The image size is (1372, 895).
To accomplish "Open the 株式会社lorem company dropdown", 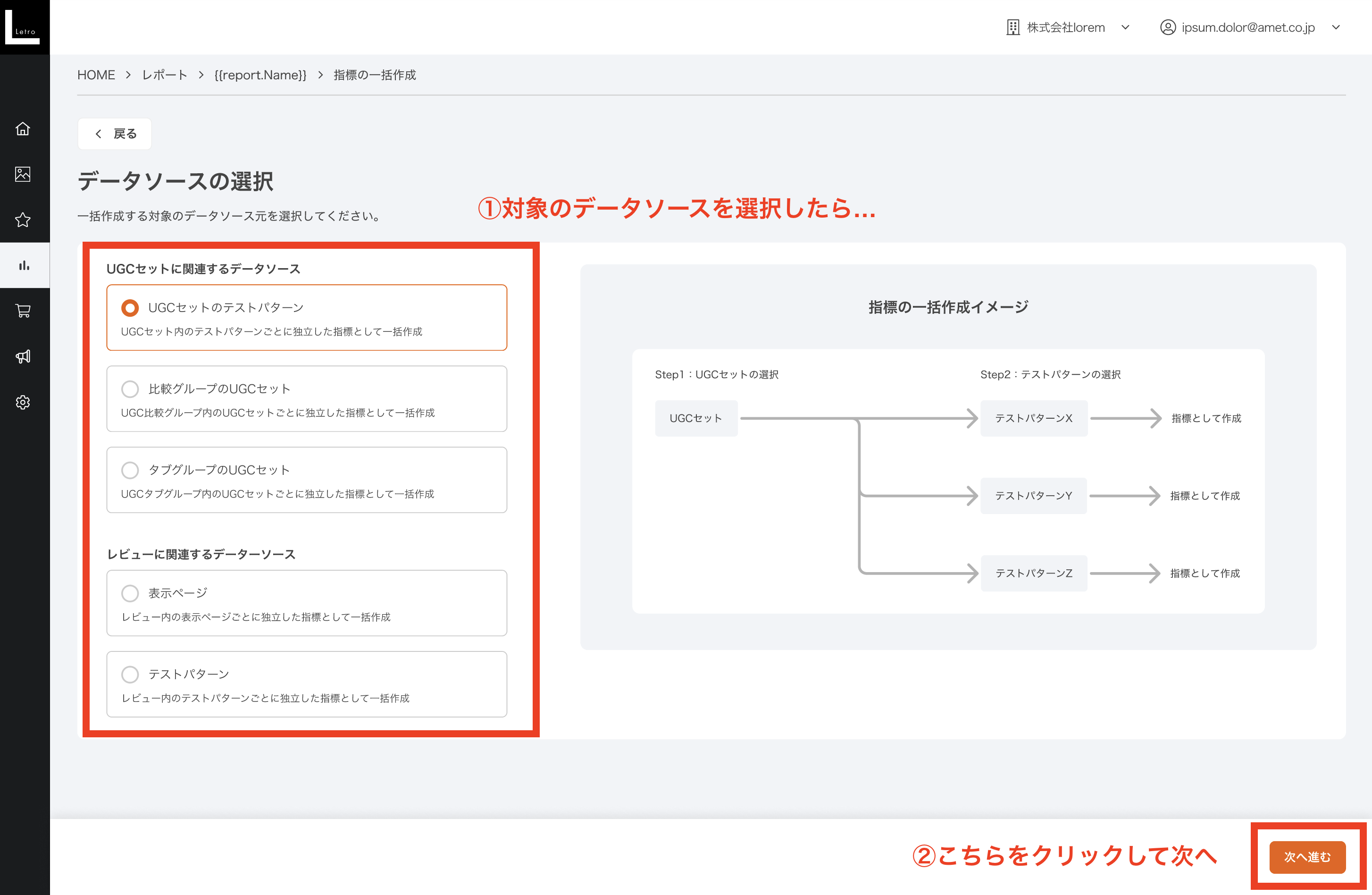I will 1125,26.
